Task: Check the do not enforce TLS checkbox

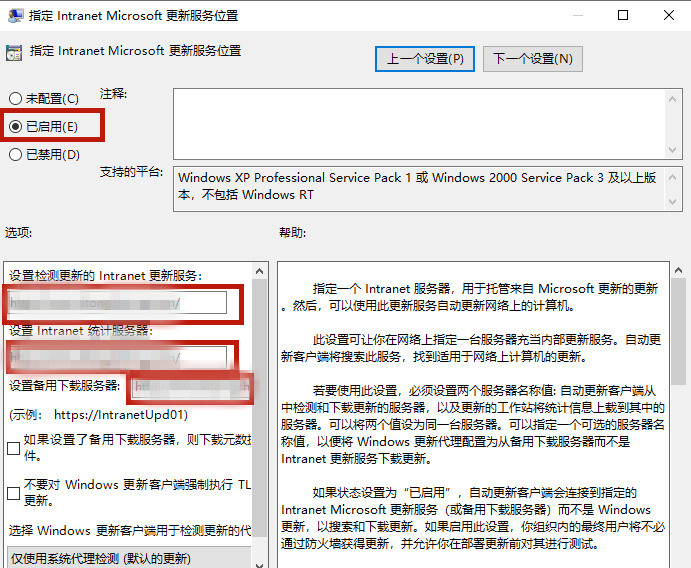Action: click(x=14, y=493)
